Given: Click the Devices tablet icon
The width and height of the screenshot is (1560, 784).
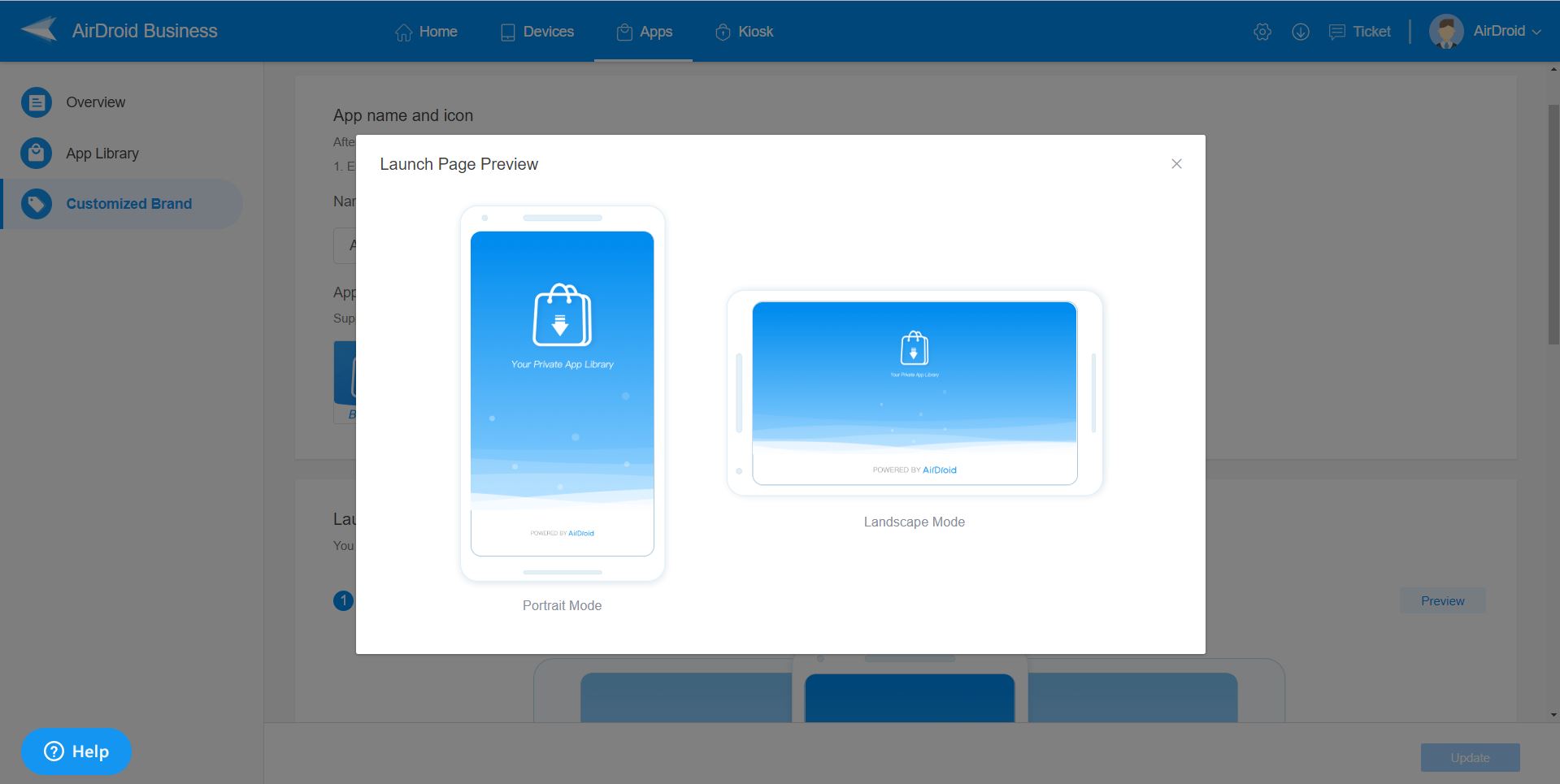Looking at the screenshot, I should point(508,32).
